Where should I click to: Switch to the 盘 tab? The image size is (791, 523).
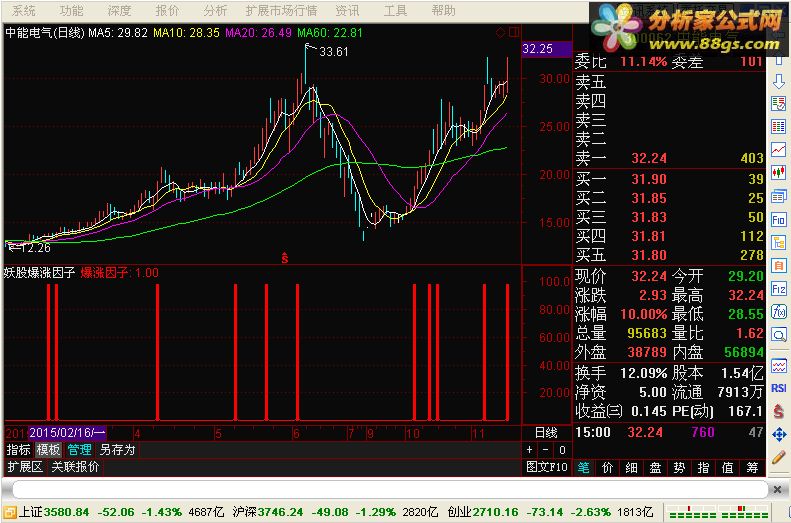[655, 468]
